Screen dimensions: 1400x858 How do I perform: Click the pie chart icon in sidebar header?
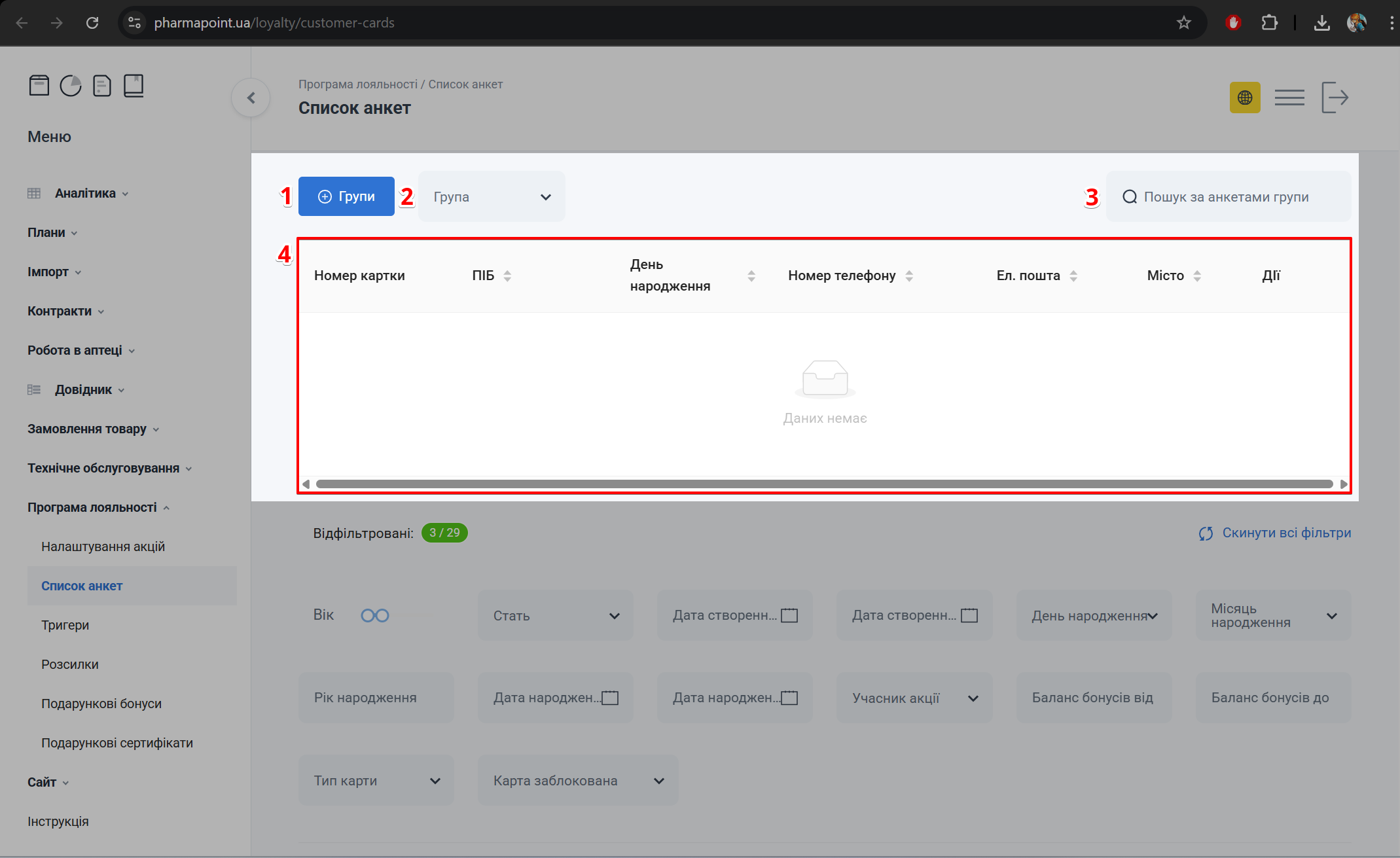[x=71, y=86]
